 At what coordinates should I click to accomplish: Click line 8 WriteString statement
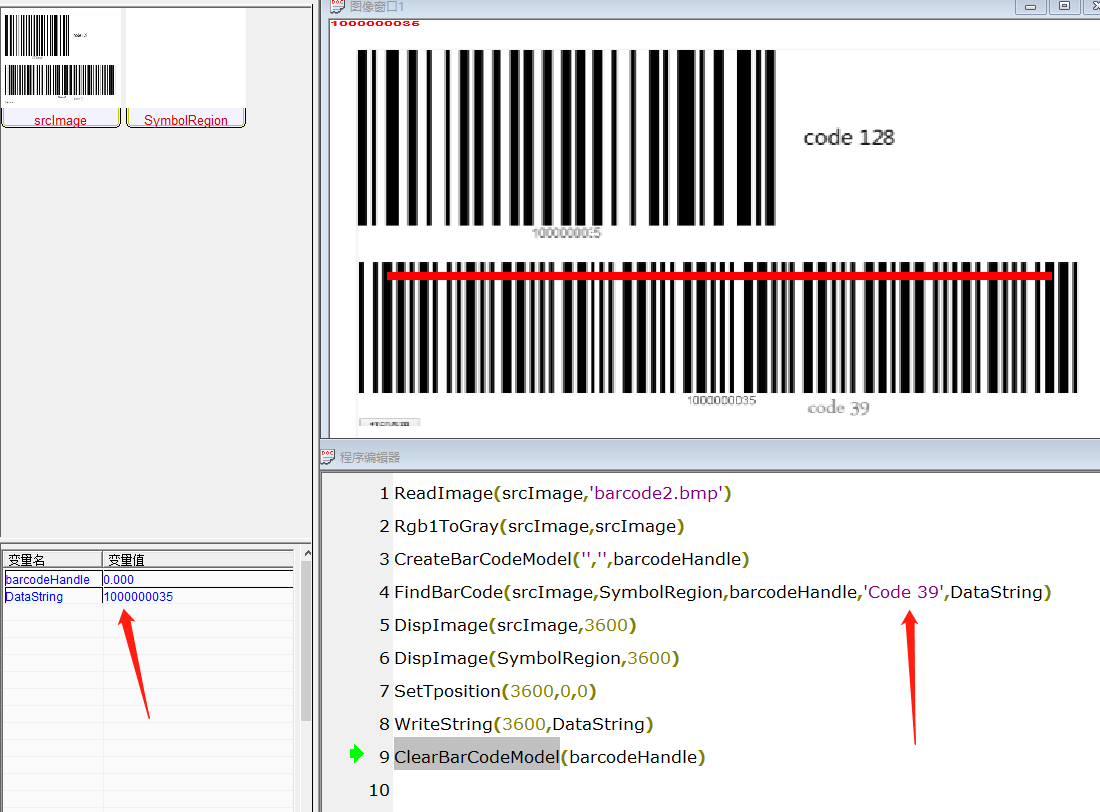coord(523,724)
